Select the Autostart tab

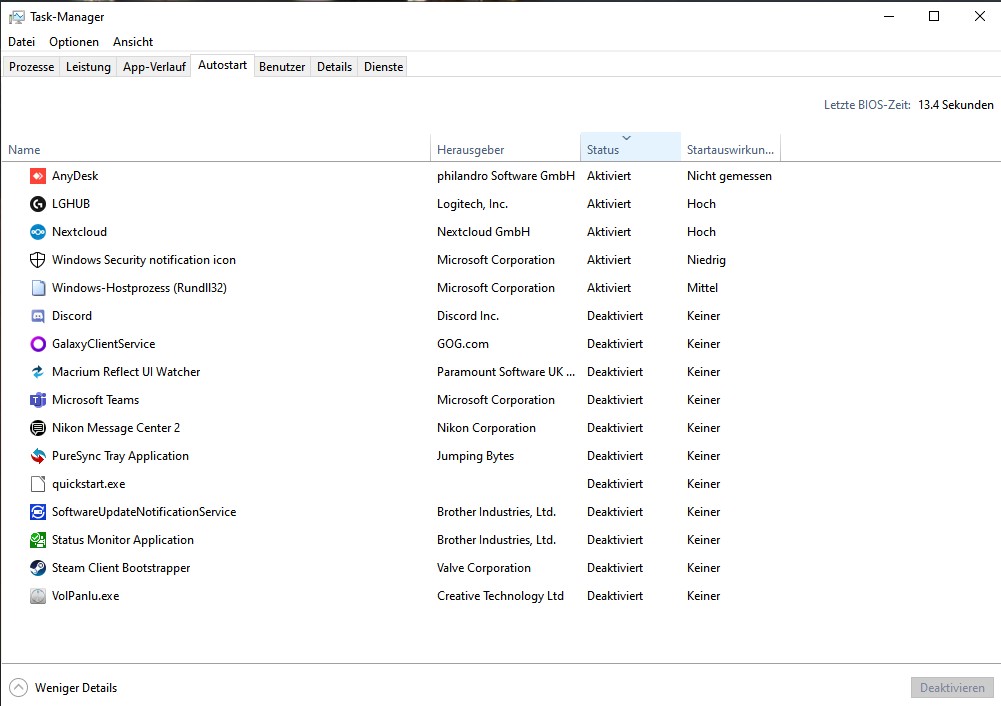point(222,65)
